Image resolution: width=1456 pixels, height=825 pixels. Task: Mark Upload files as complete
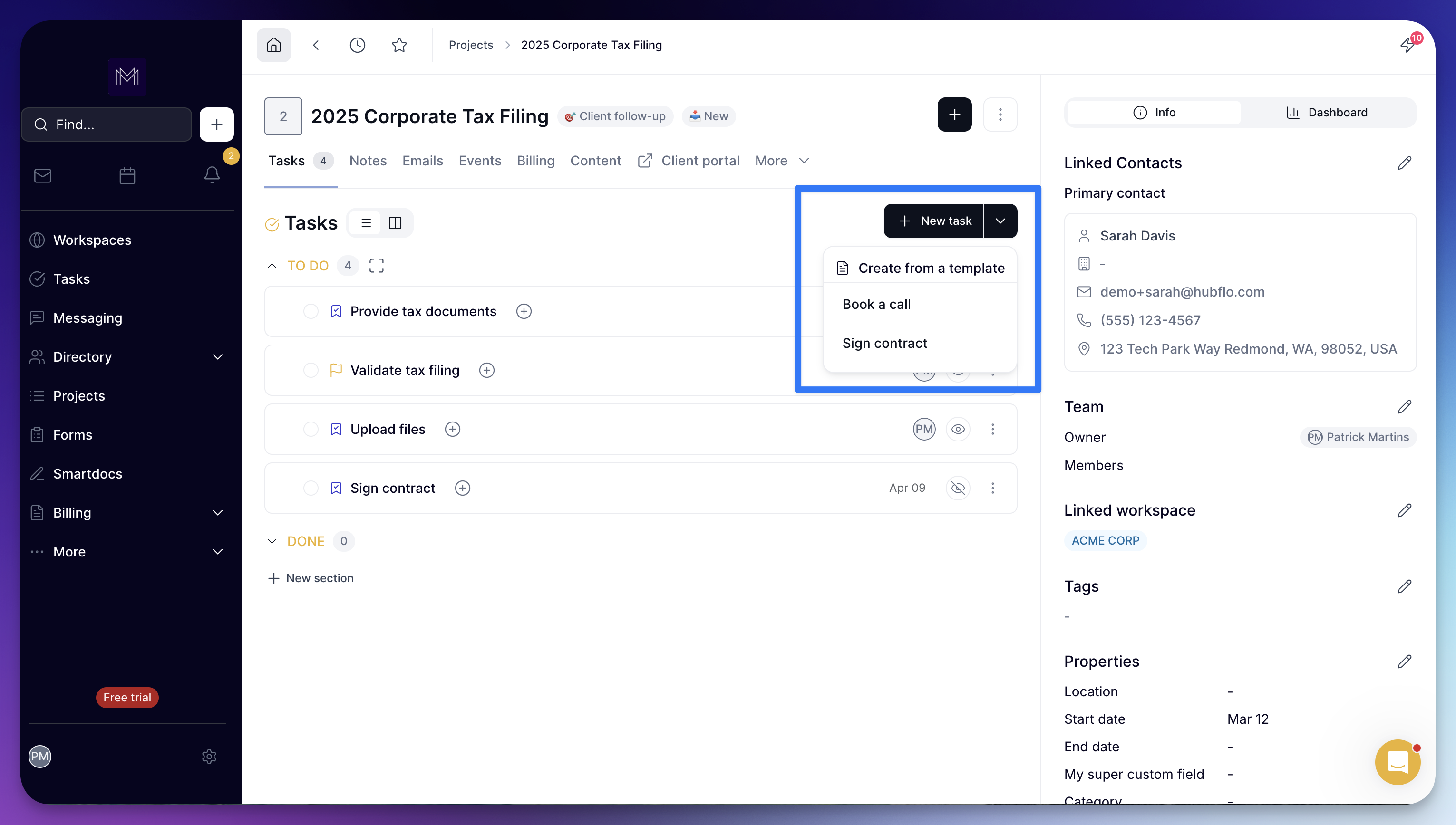311,429
